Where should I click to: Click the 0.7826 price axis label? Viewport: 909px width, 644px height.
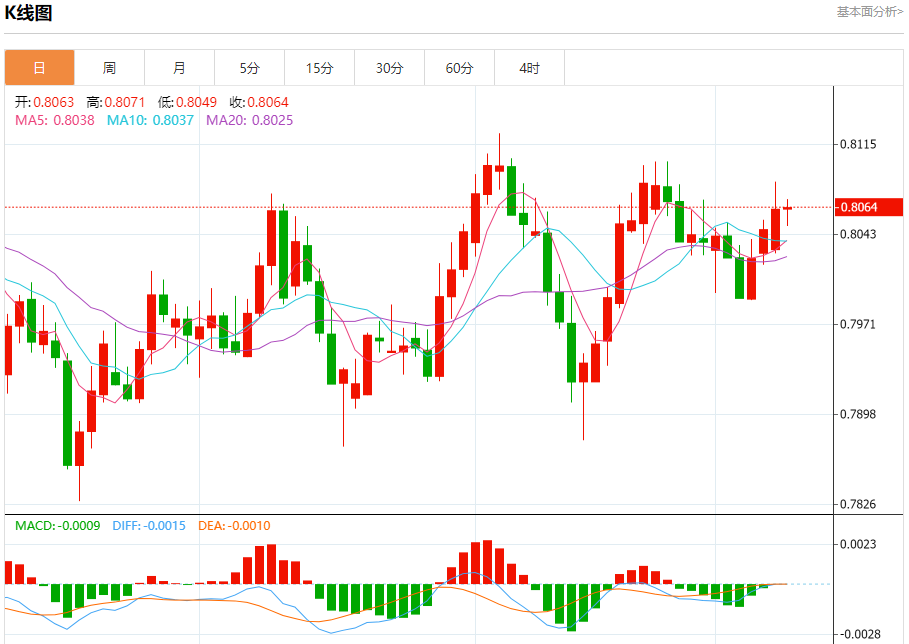coord(858,504)
